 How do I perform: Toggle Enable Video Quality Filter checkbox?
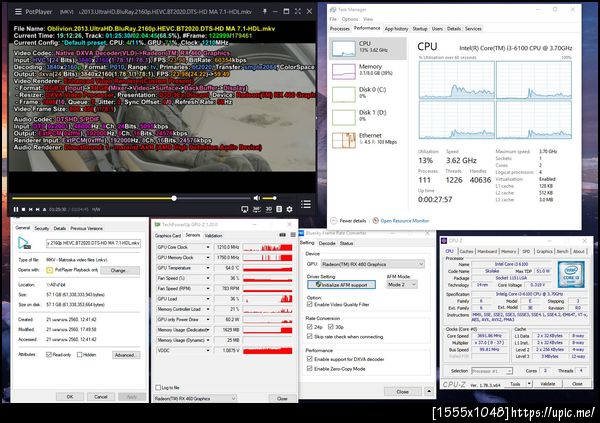pos(310,305)
